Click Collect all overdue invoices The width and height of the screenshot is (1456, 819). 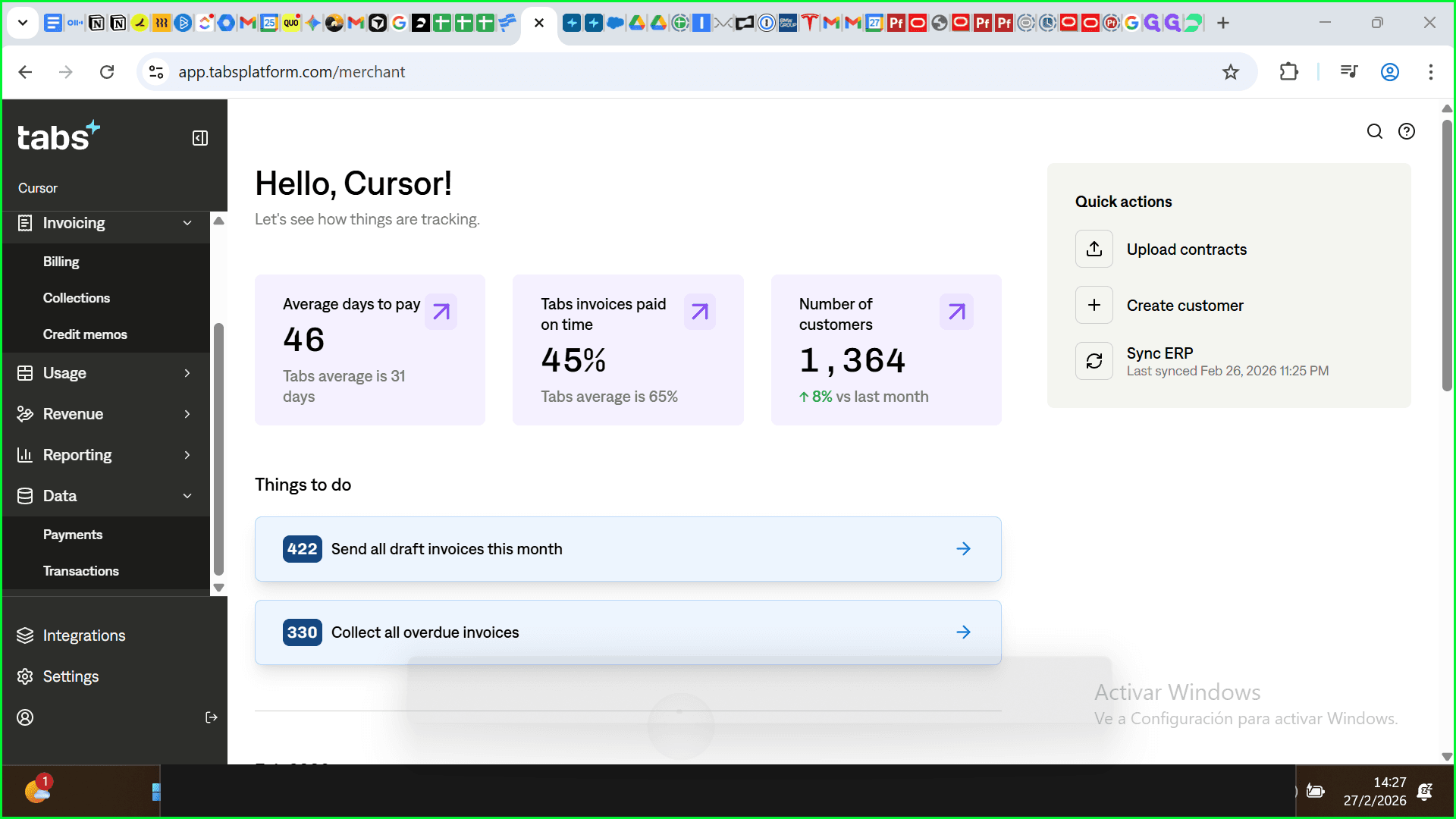(628, 632)
